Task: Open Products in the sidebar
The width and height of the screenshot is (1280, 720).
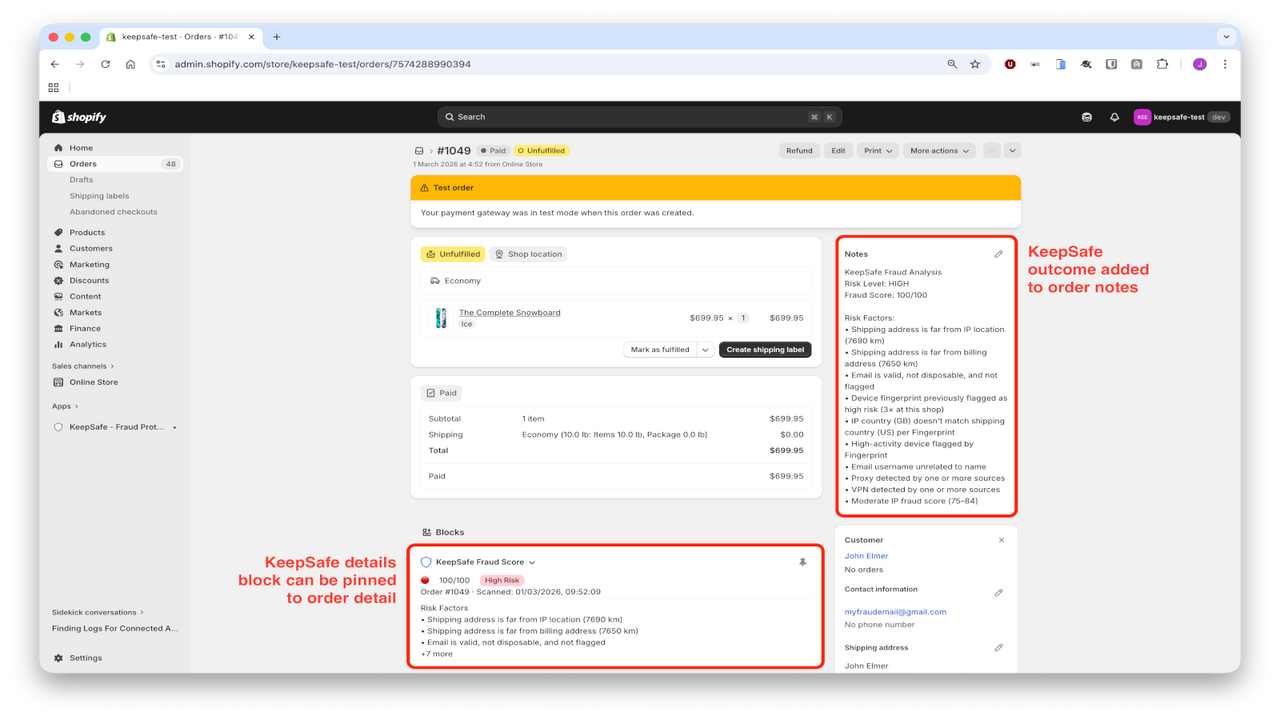Action: [87, 232]
